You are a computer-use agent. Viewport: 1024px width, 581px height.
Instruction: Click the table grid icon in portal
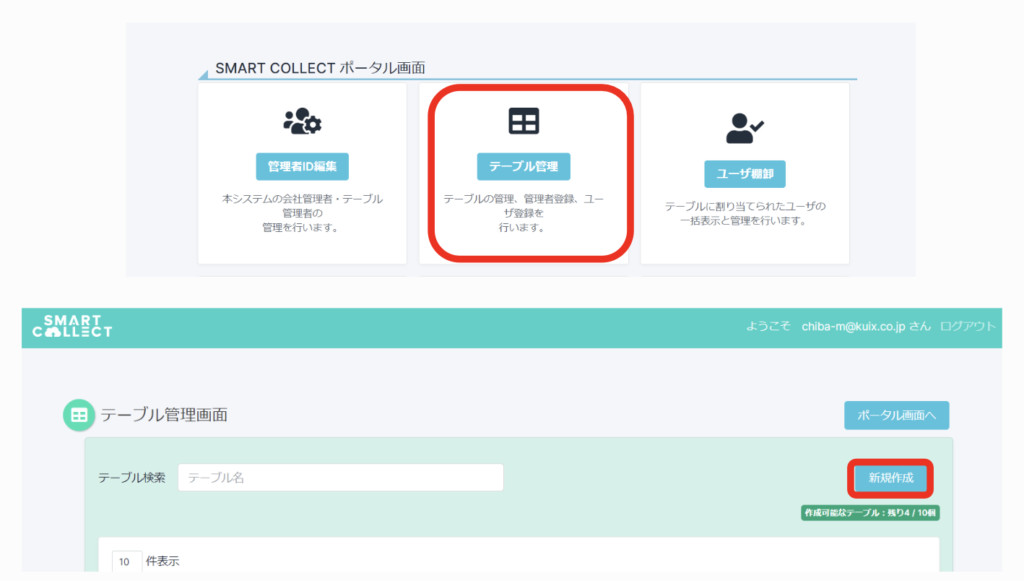coord(524,121)
